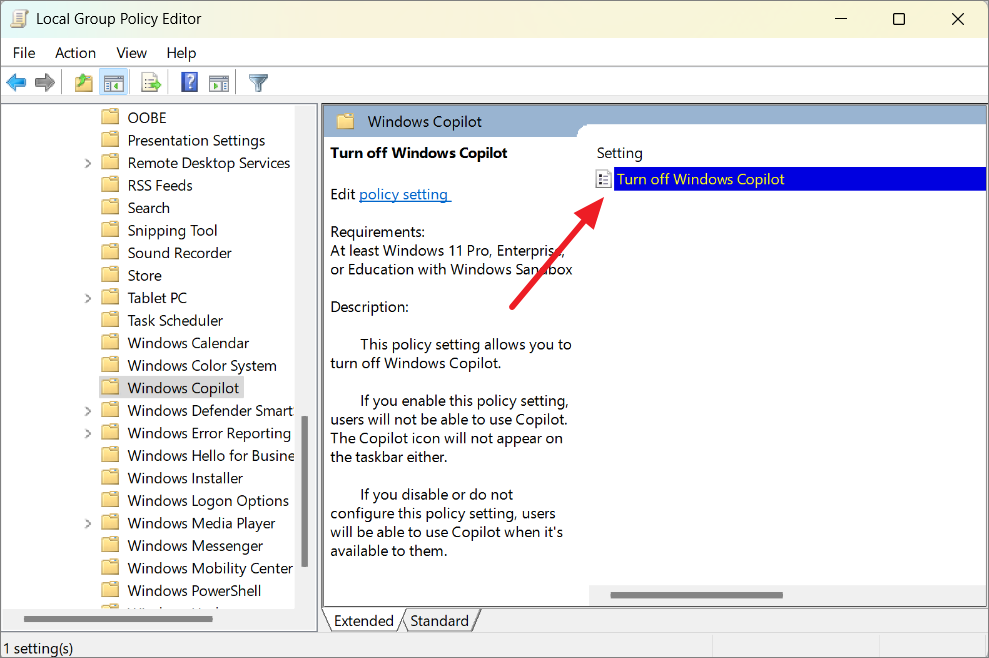Click the tree pane vertical scrollbar thumb

(305, 491)
